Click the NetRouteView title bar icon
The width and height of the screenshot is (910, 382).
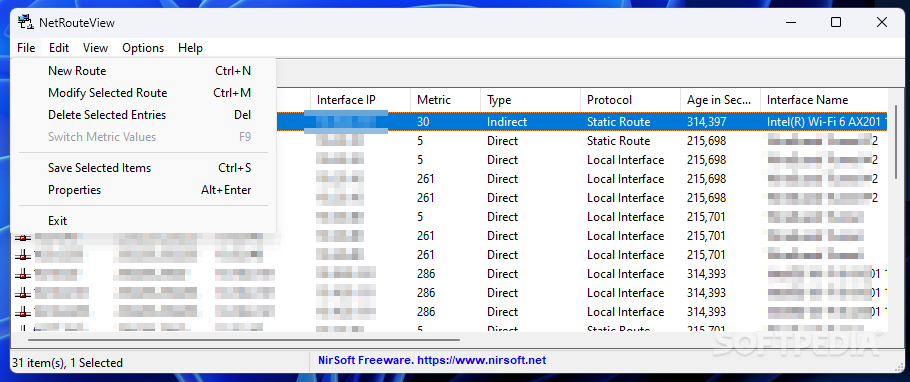[x=25, y=23]
